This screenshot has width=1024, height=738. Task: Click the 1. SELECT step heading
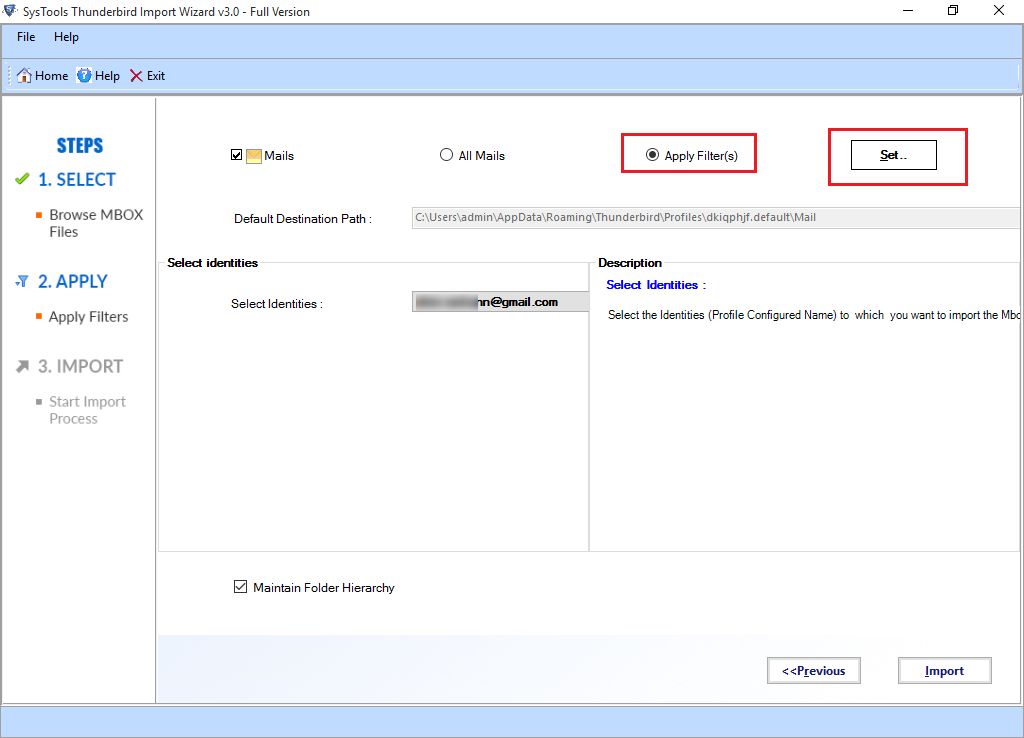point(76,180)
